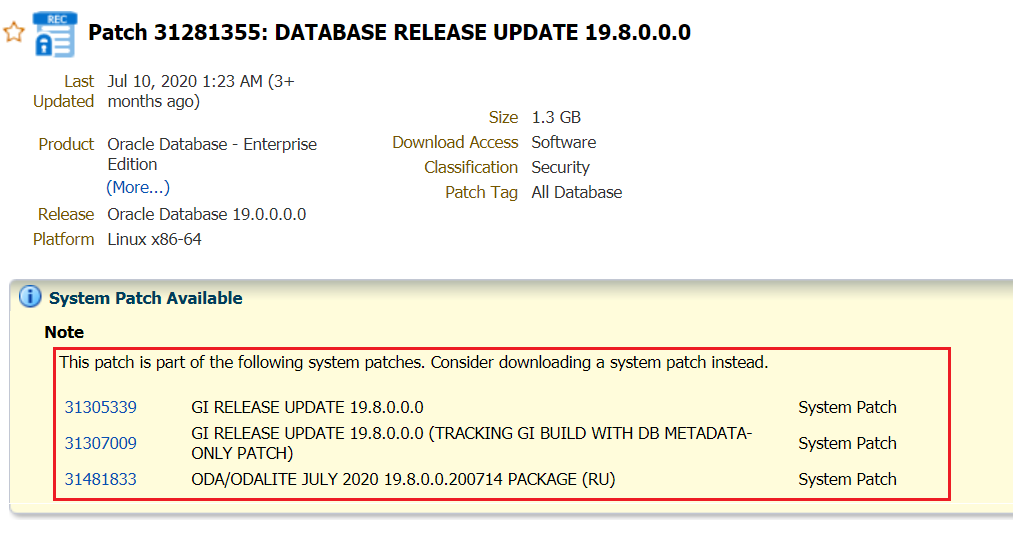Click the 'All Database' patch tag value

pyautogui.click(x=577, y=193)
